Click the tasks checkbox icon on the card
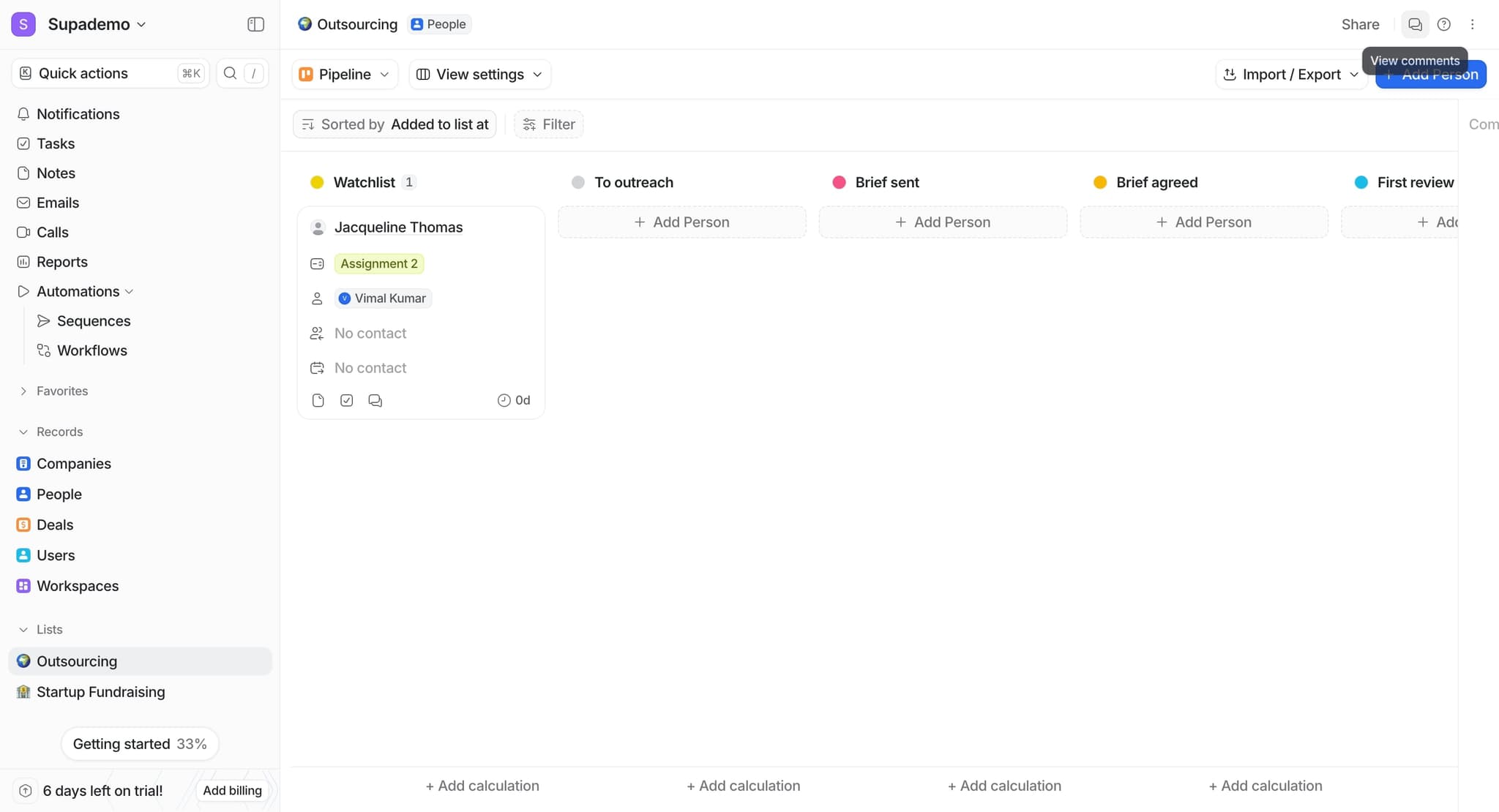Viewport: 1499px width, 812px height. (x=346, y=400)
